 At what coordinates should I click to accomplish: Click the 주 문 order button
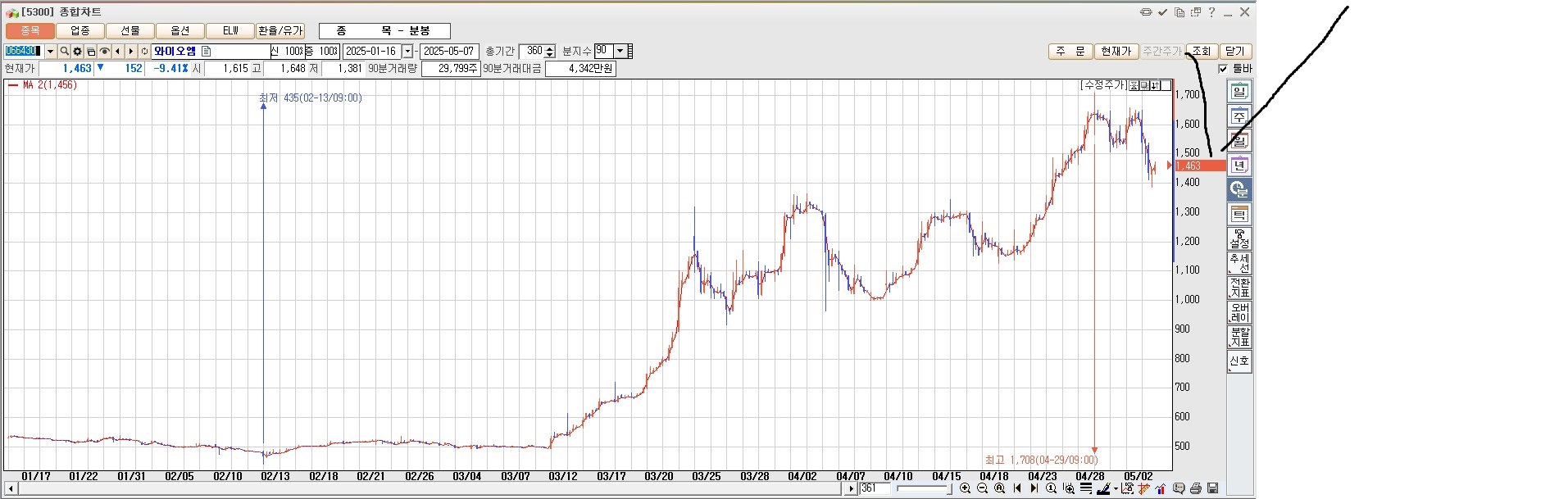coord(1070,52)
